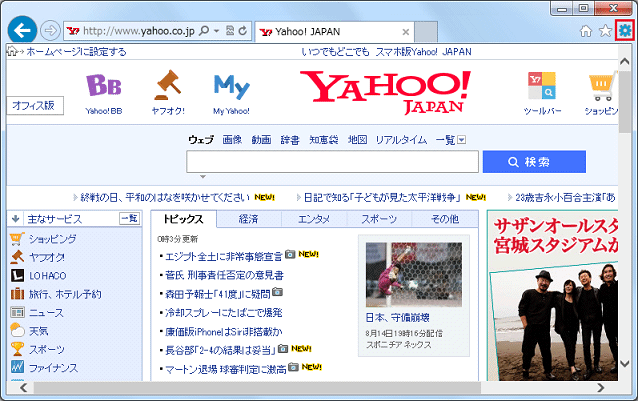Click the オフィス版 button

(x=35, y=106)
